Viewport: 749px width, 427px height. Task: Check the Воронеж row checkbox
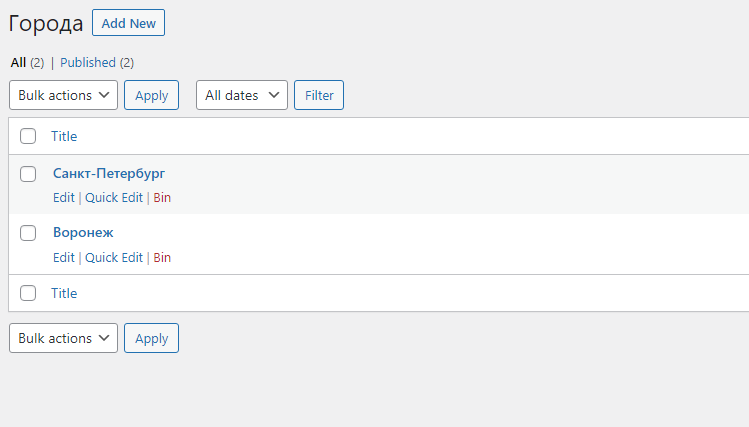pos(28,233)
